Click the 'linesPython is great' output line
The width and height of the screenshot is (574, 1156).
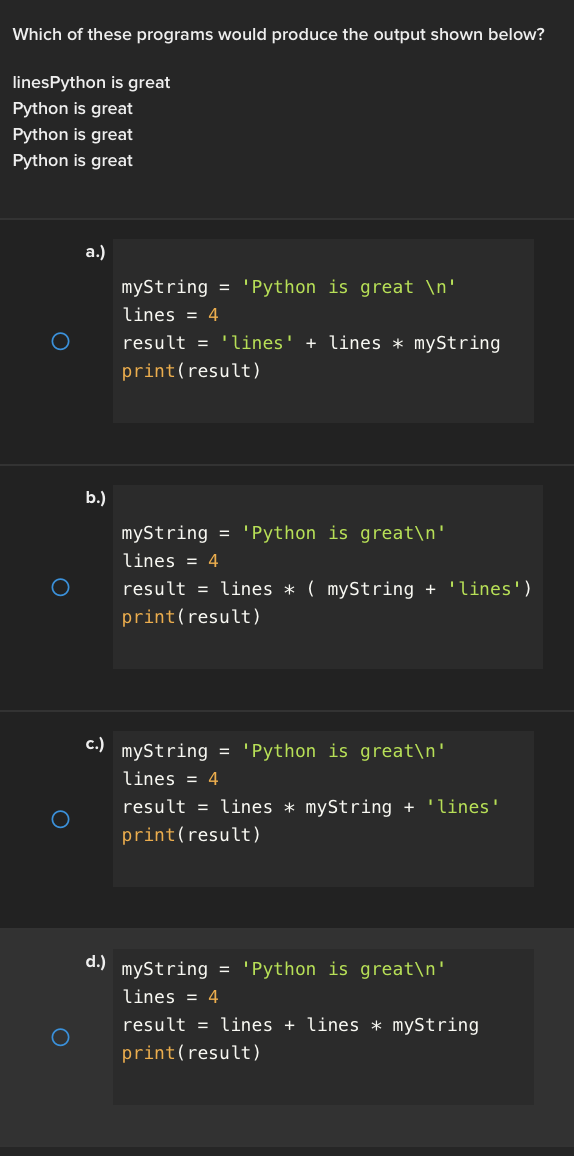[91, 83]
